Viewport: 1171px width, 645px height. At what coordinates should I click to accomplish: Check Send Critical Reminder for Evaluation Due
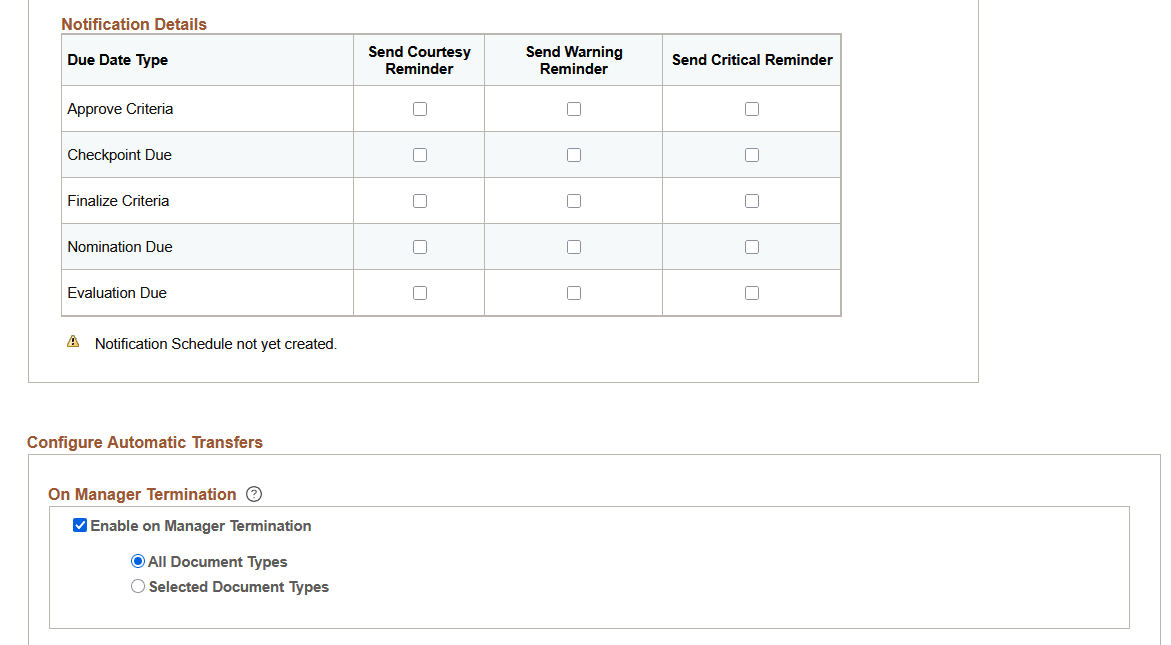751,292
